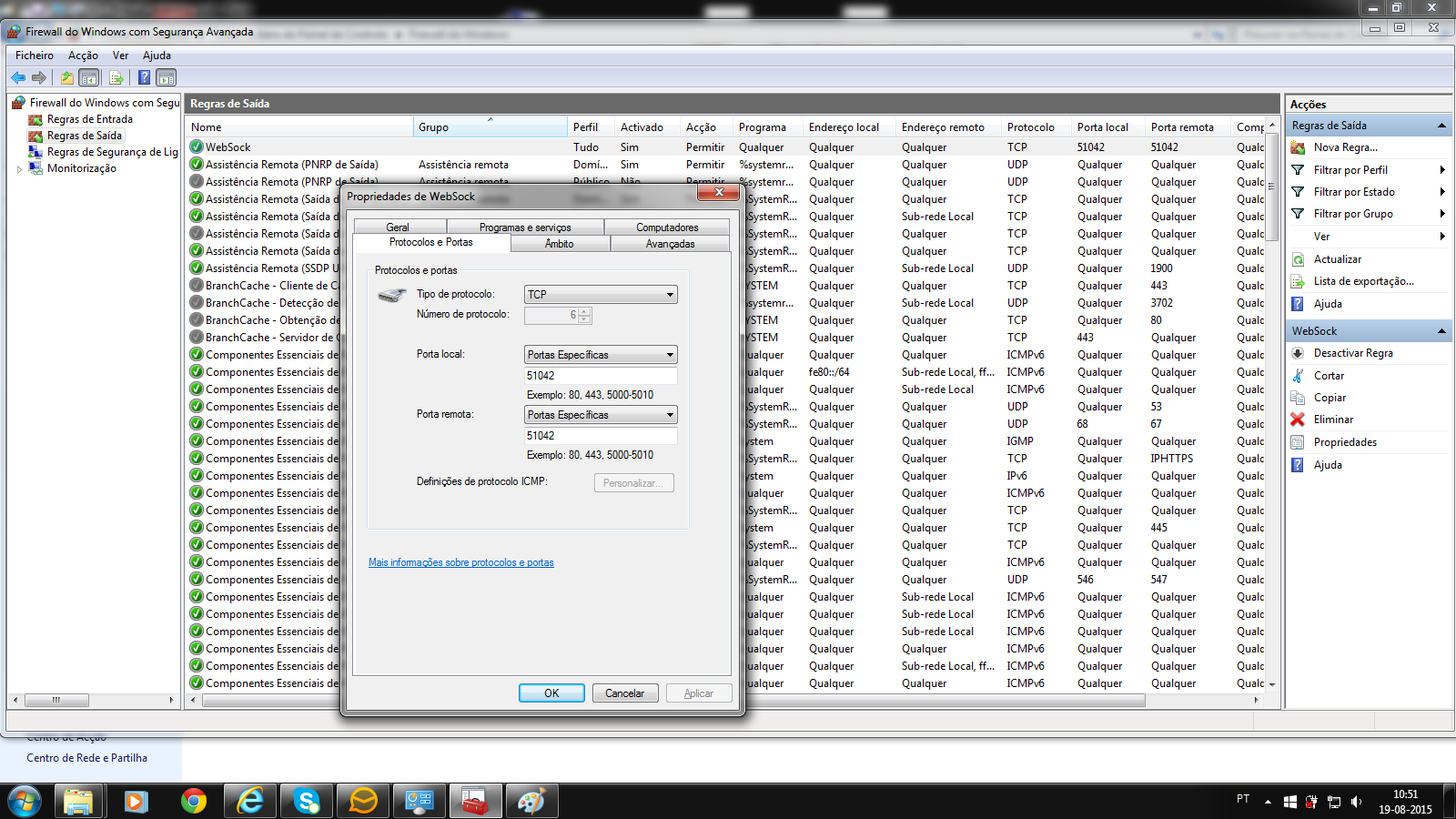
Task: Click the Cancelar button
Action: tap(625, 693)
